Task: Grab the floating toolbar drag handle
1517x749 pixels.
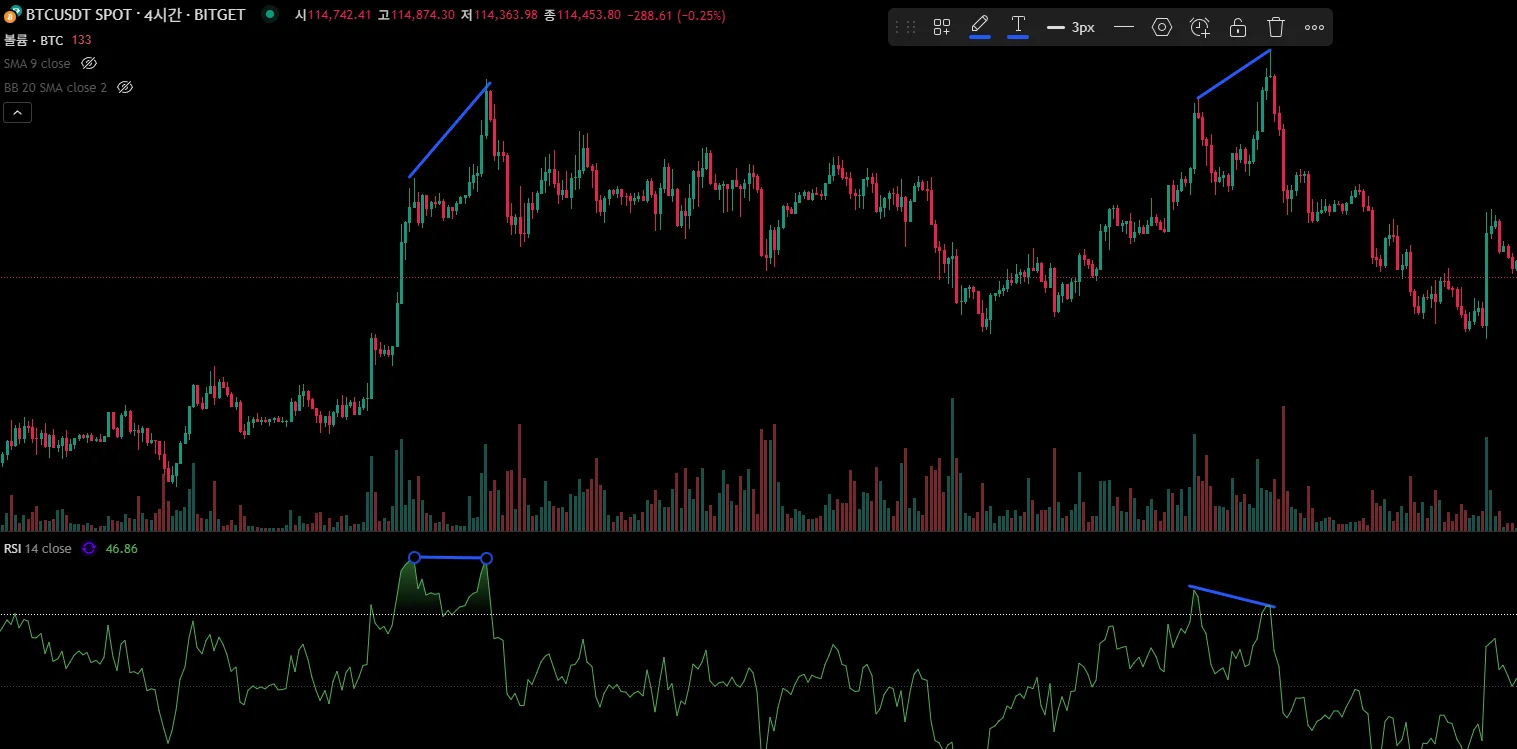Action: click(905, 27)
